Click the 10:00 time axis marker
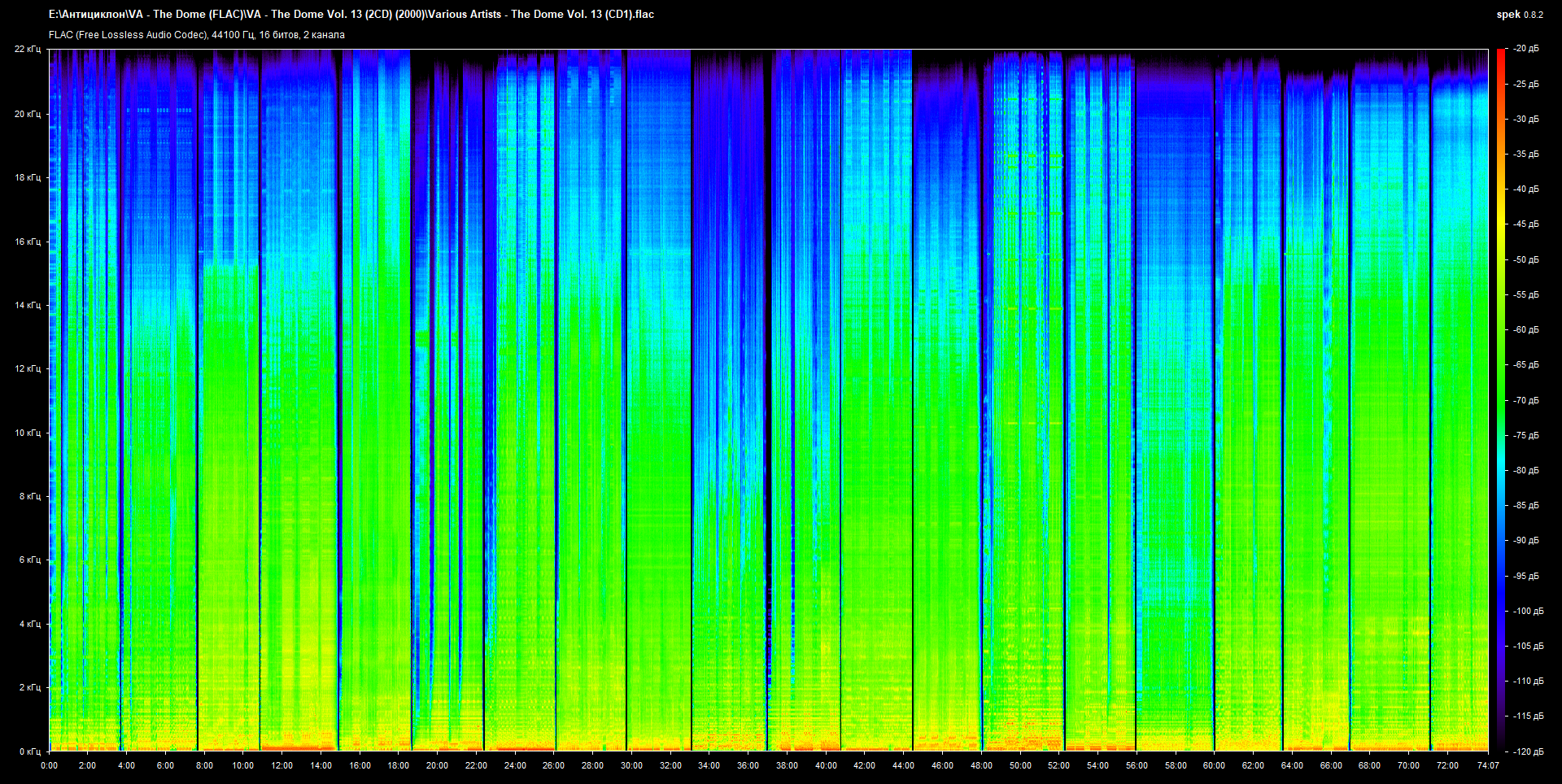Screen dimensions: 1562x784 [x=242, y=765]
